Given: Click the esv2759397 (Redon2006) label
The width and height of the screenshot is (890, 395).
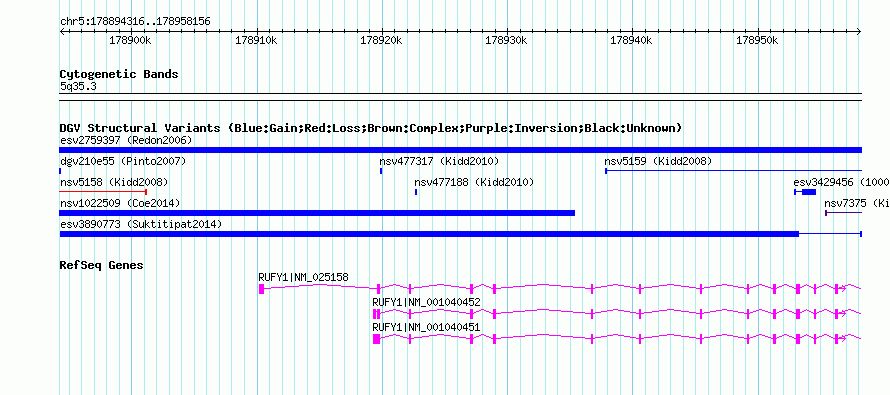Looking at the screenshot, I should (126, 140).
